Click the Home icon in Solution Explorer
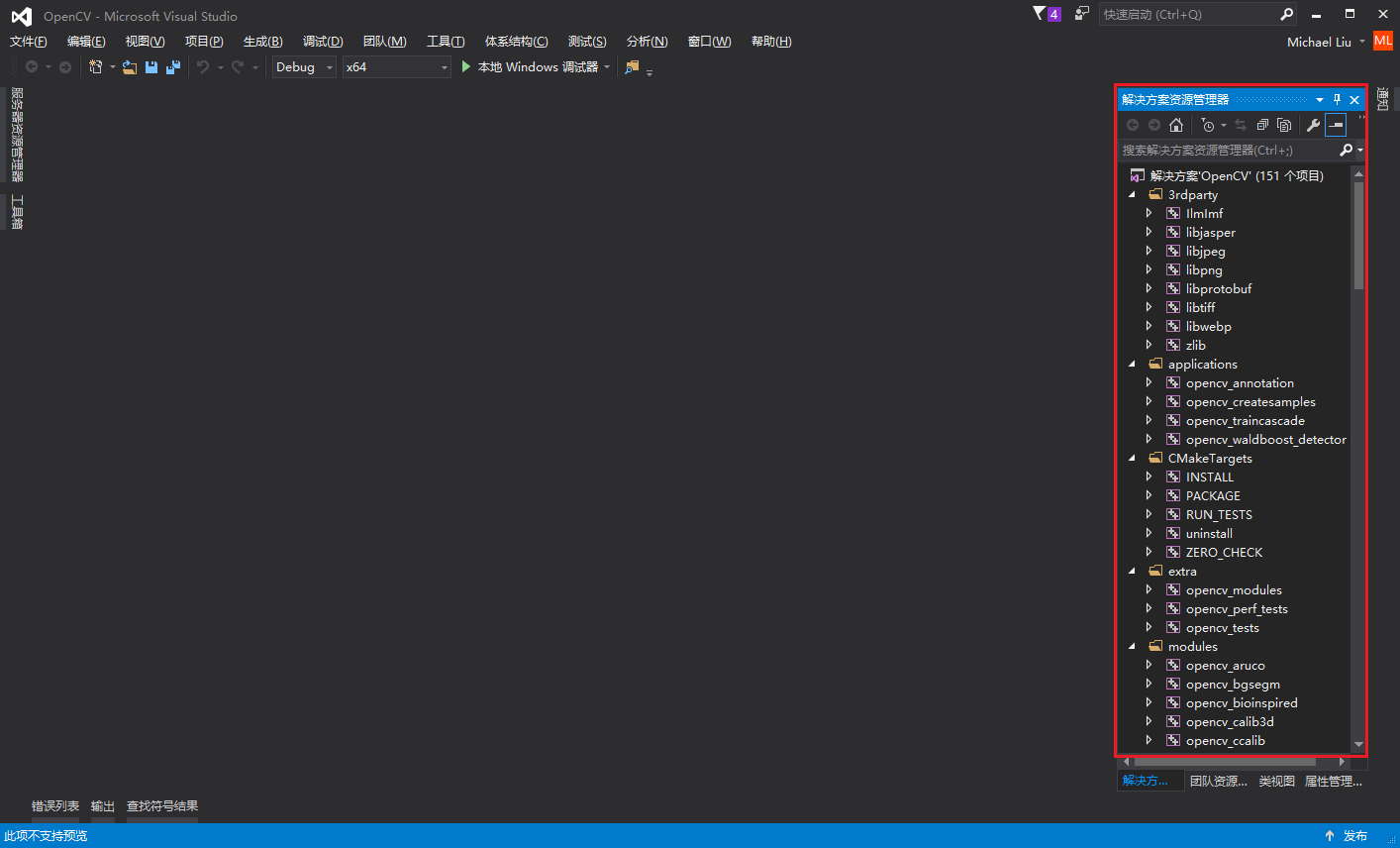1400x848 pixels. [1176, 125]
